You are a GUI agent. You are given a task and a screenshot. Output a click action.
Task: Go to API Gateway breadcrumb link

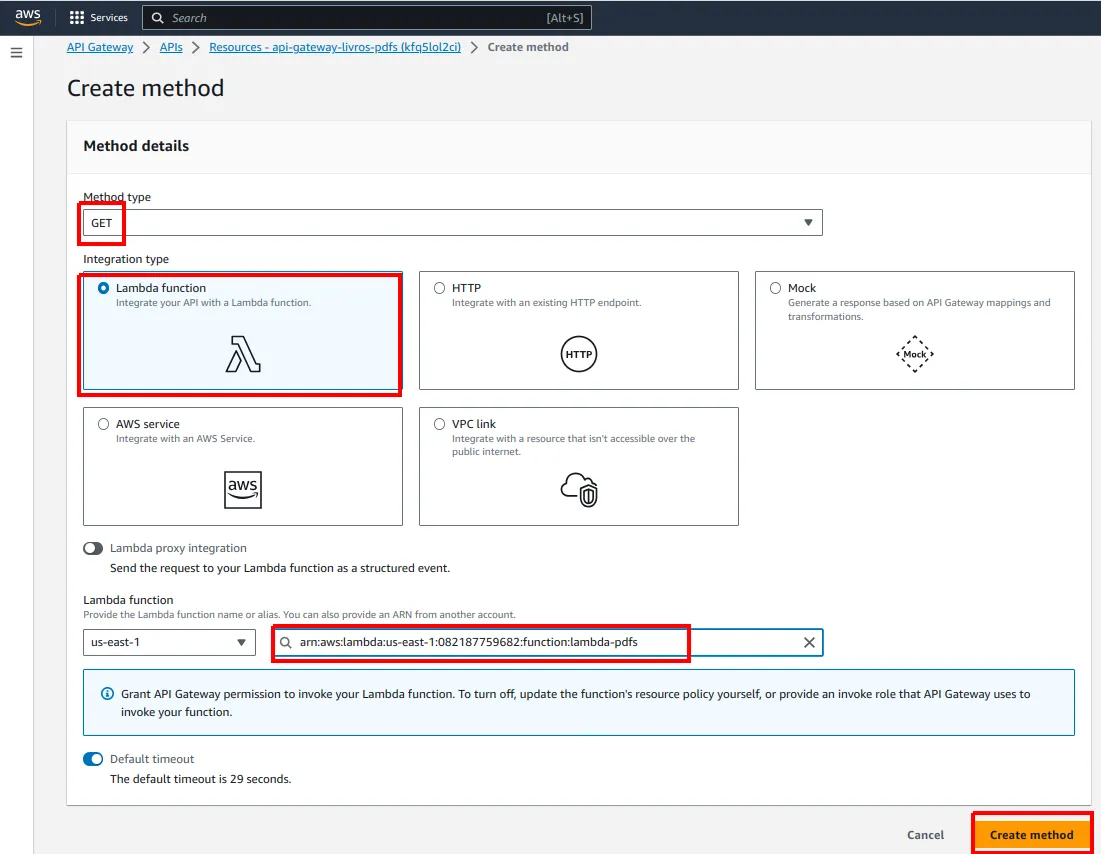(100, 47)
